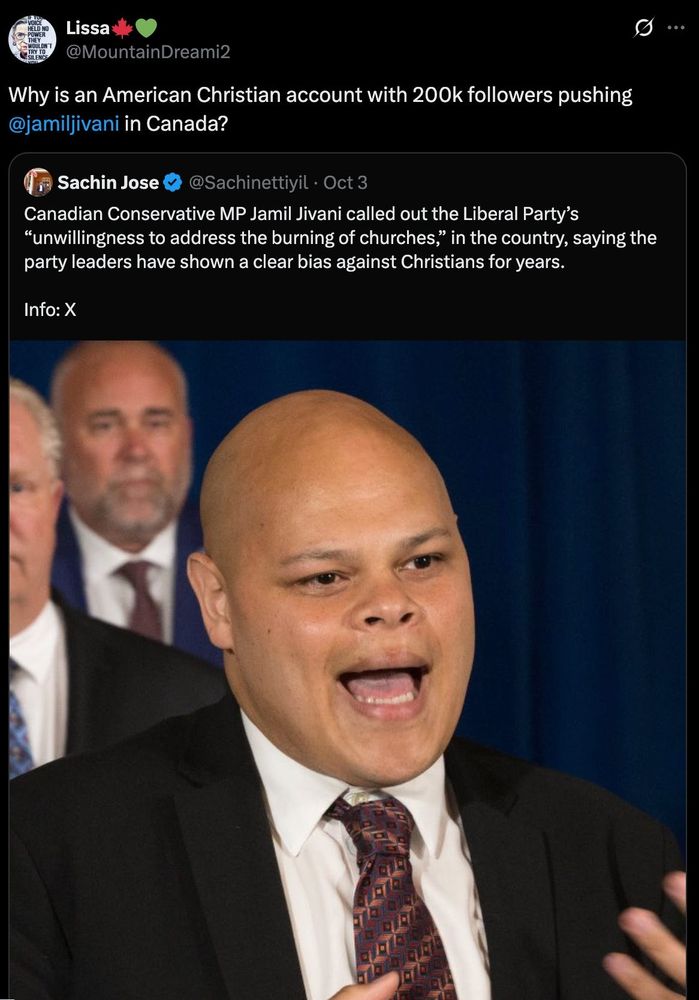Click the blue verified checkmark badge

click(x=172, y=183)
